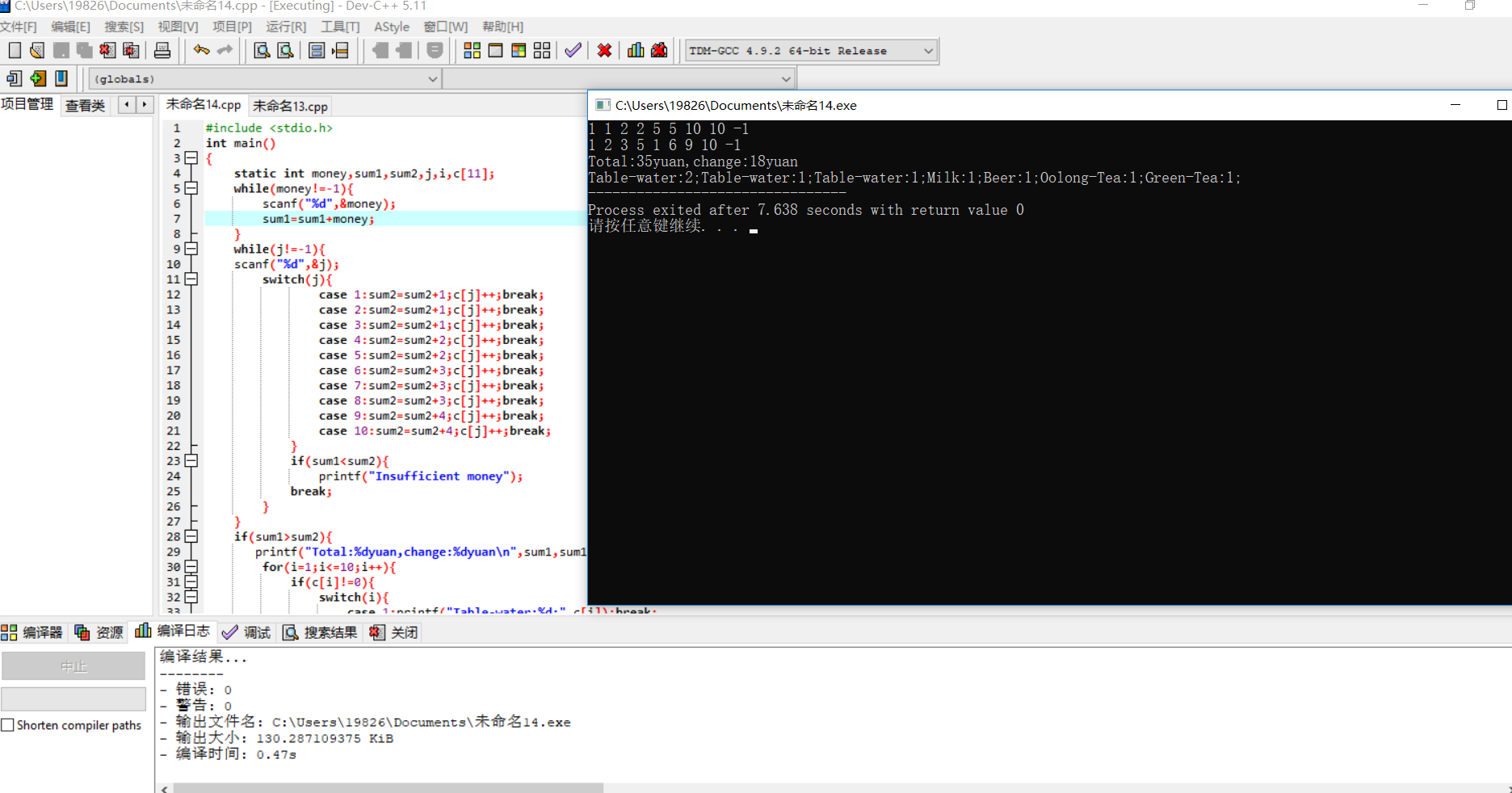
Task: Click the first icon in second toolbar row
Action: (x=15, y=78)
